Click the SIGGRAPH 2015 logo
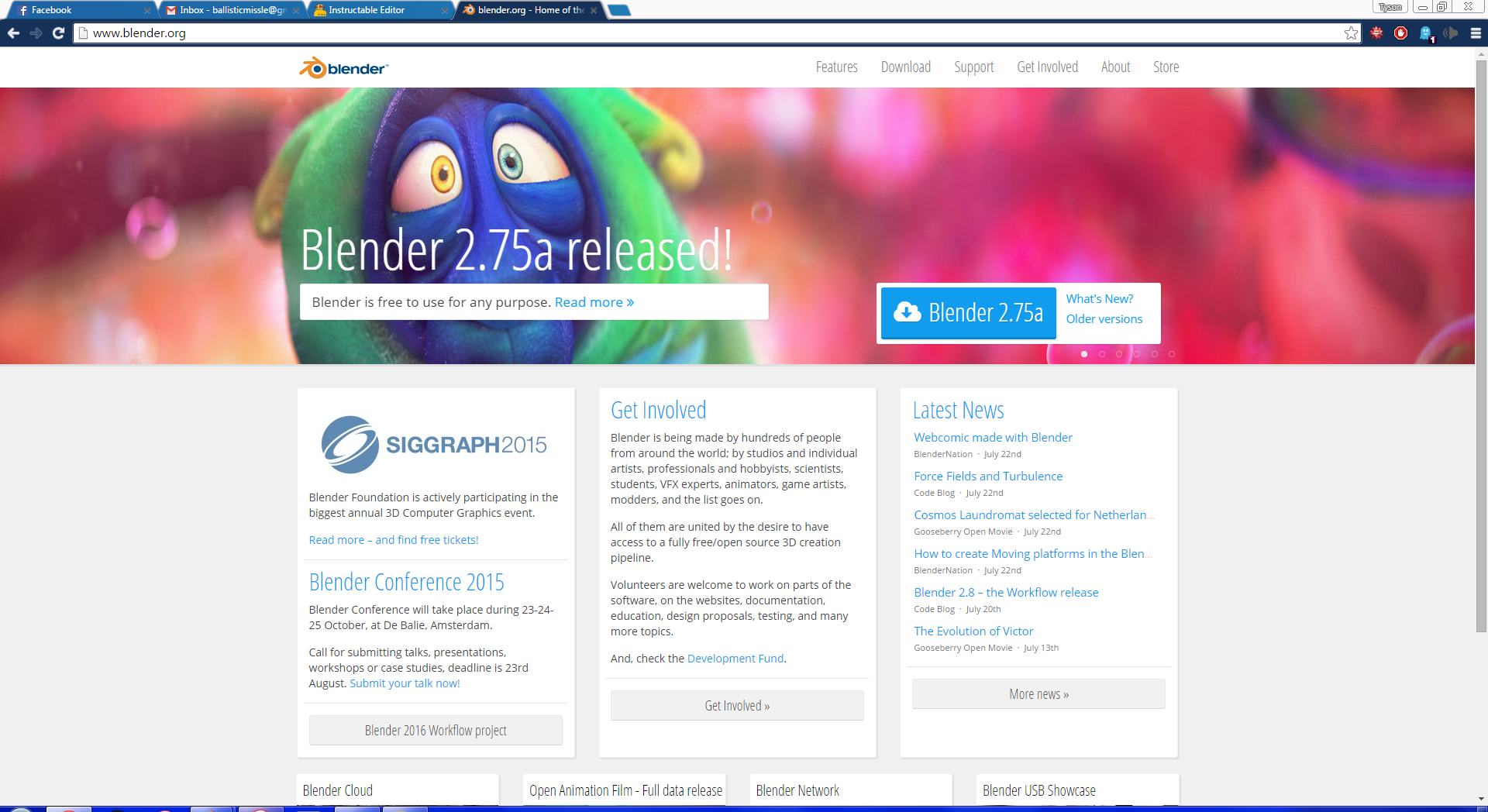The image size is (1488, 812). [x=434, y=445]
